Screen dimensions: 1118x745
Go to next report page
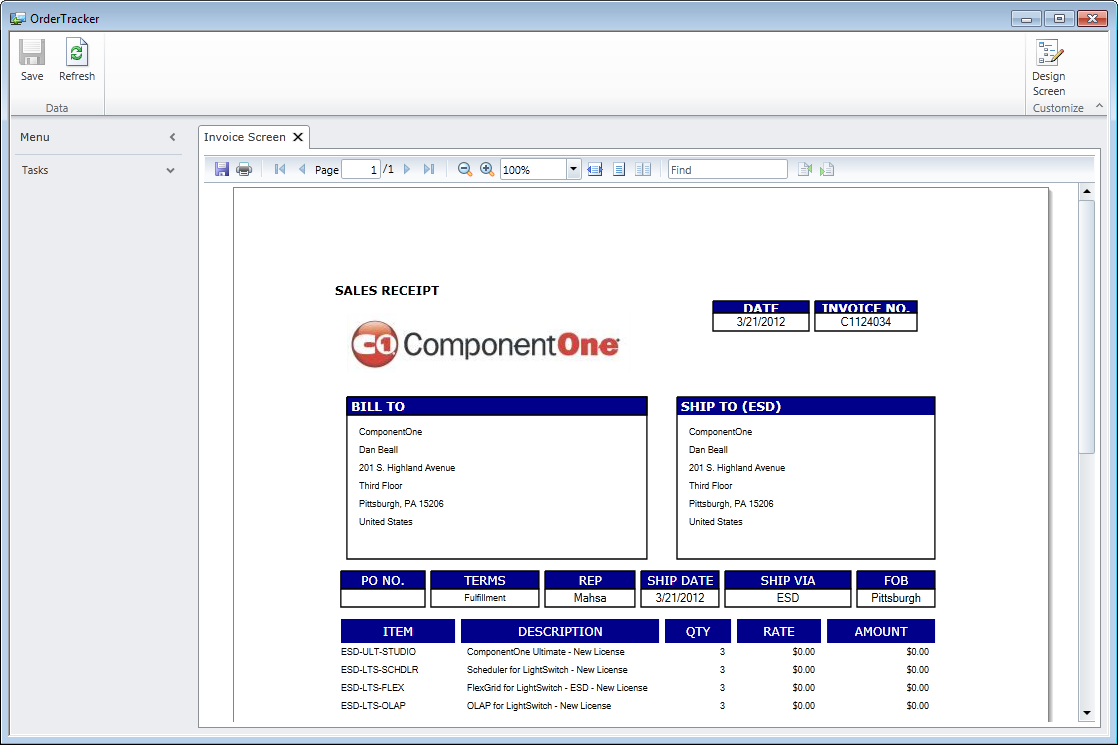click(x=407, y=169)
